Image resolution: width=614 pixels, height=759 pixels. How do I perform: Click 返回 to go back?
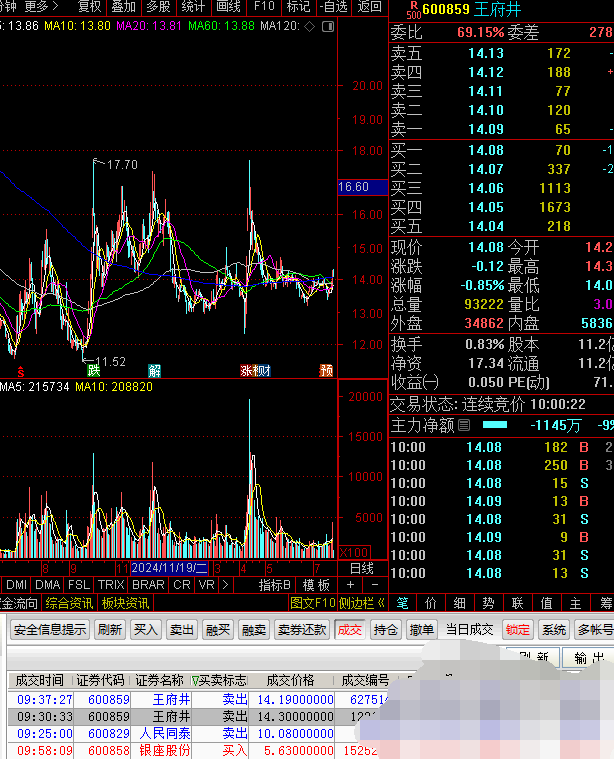click(369, 7)
